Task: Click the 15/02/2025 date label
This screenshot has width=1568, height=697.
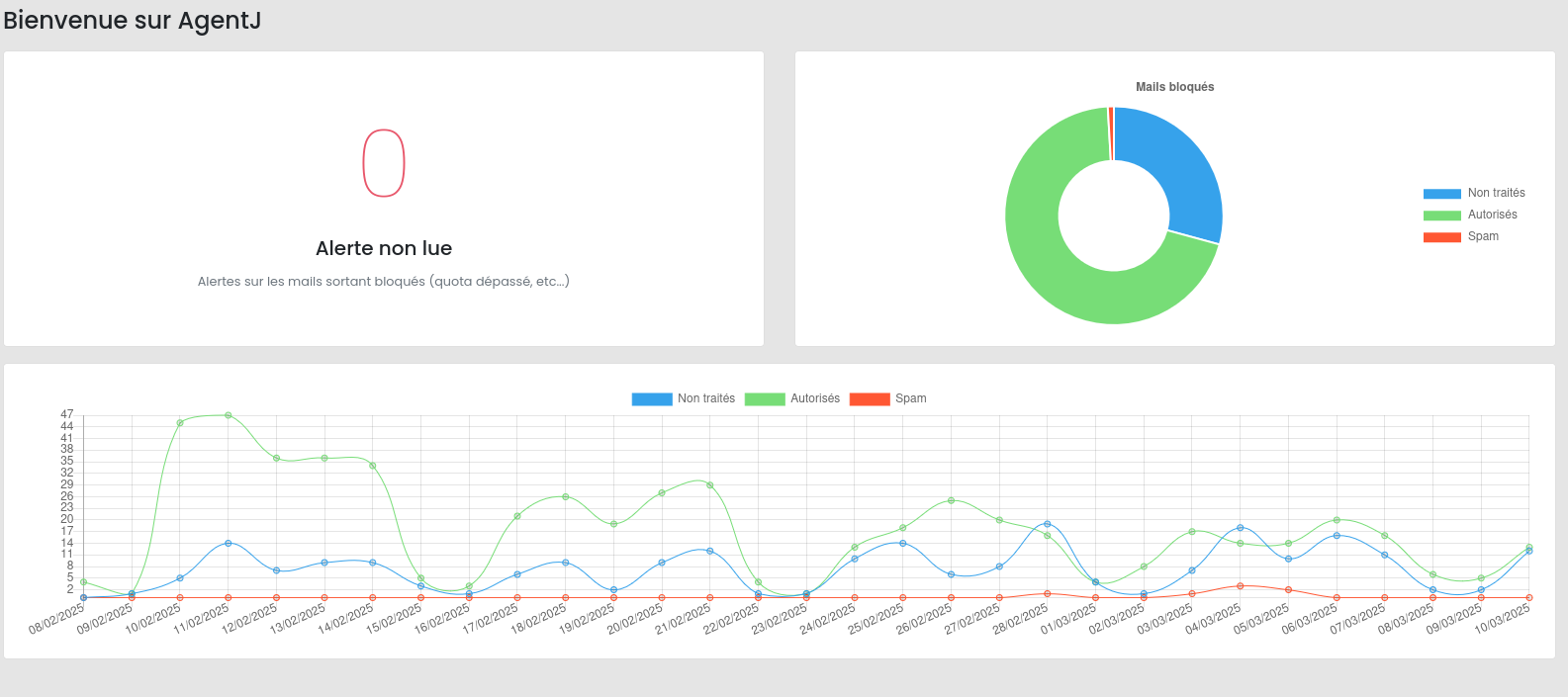Action: coord(394,619)
